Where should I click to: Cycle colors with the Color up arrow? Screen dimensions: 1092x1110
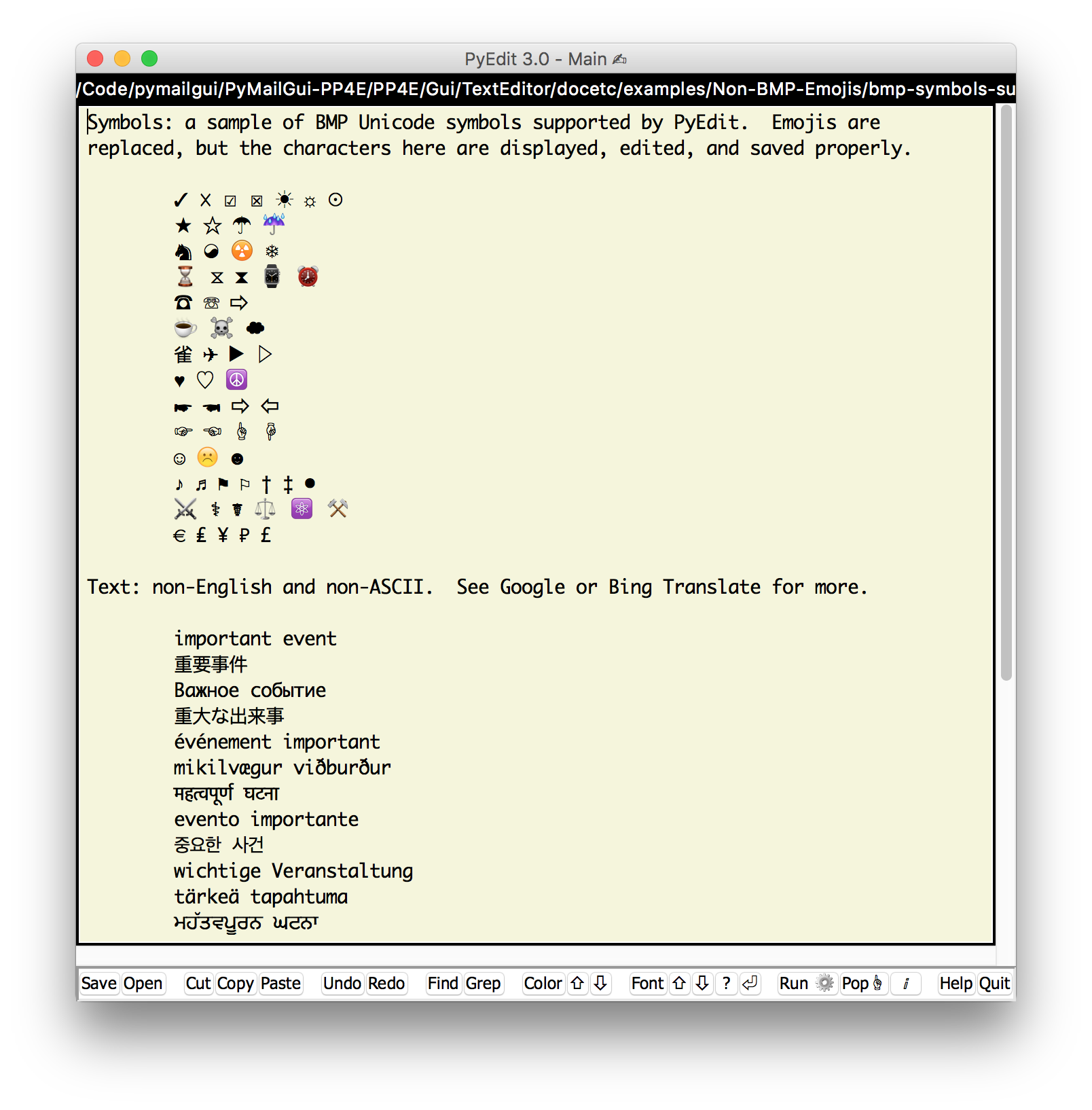pos(578,984)
